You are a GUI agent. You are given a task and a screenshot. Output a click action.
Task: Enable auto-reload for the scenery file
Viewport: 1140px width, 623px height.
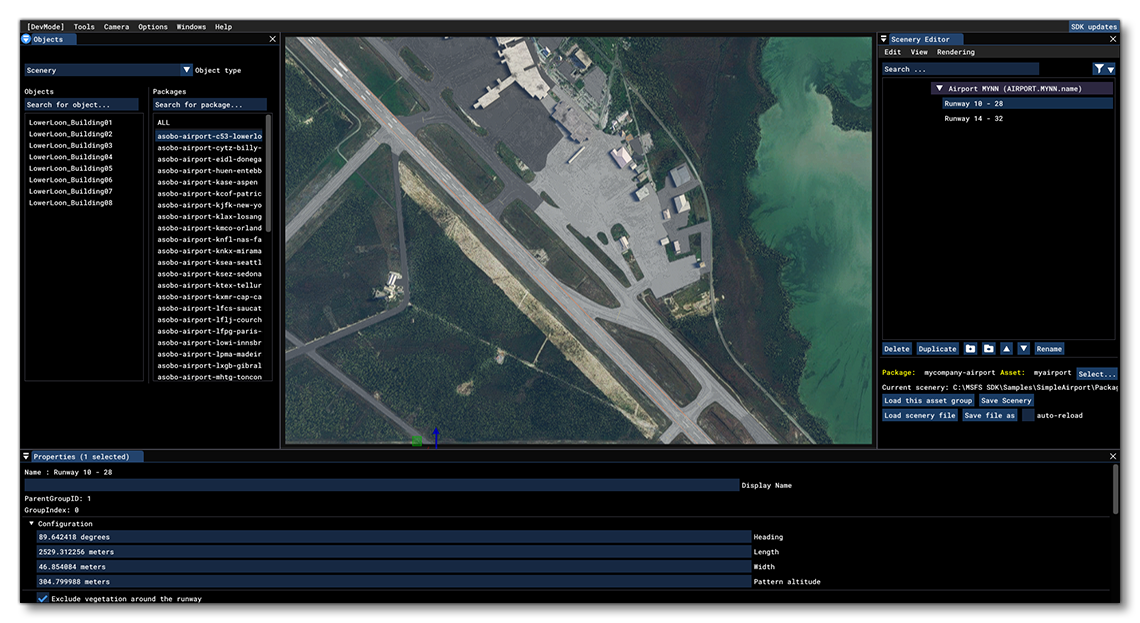[1026, 414]
